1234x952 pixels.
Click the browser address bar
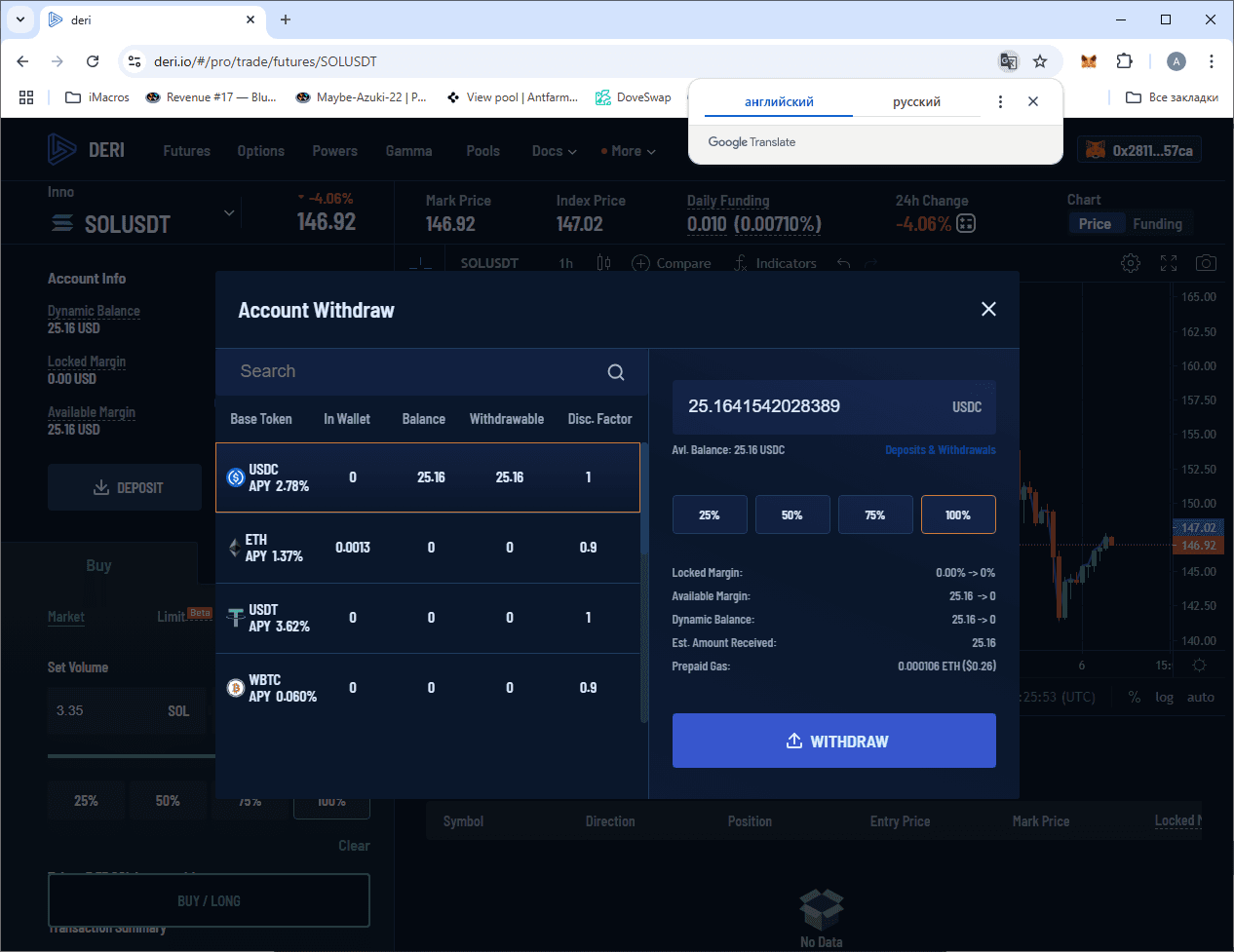click(570, 61)
